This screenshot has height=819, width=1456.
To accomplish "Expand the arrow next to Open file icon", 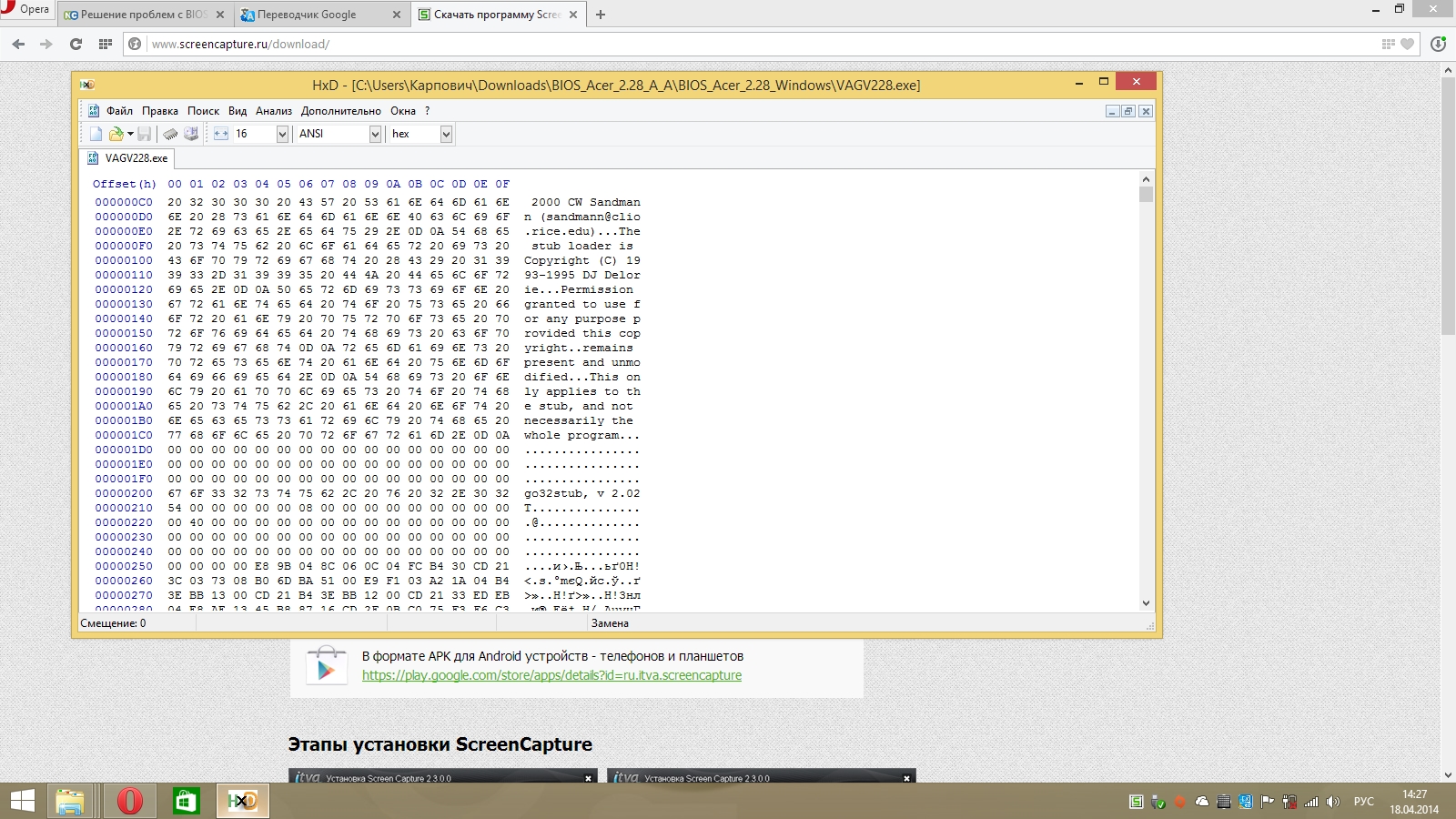I will pos(130,134).
